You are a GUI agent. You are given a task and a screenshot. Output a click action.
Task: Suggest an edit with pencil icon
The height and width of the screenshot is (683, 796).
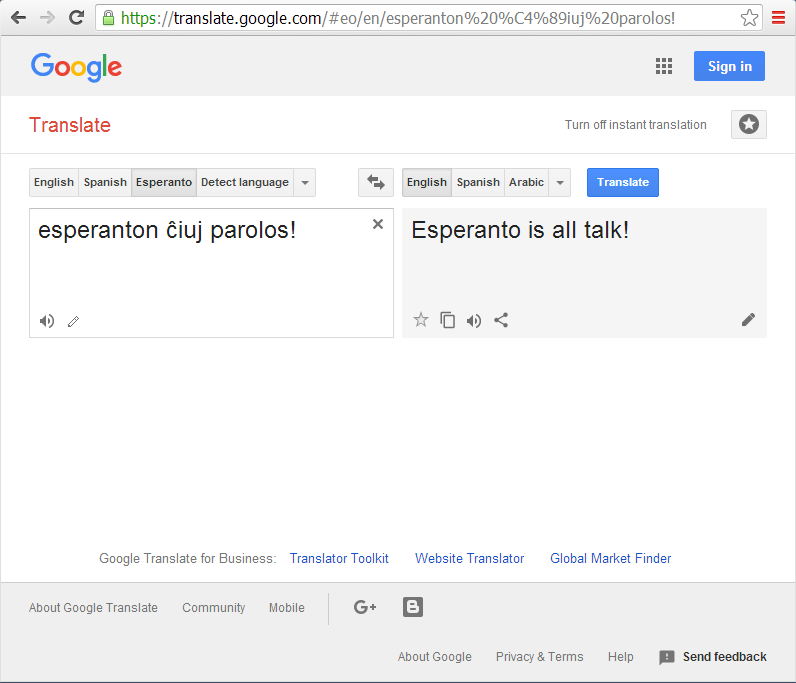coord(748,320)
